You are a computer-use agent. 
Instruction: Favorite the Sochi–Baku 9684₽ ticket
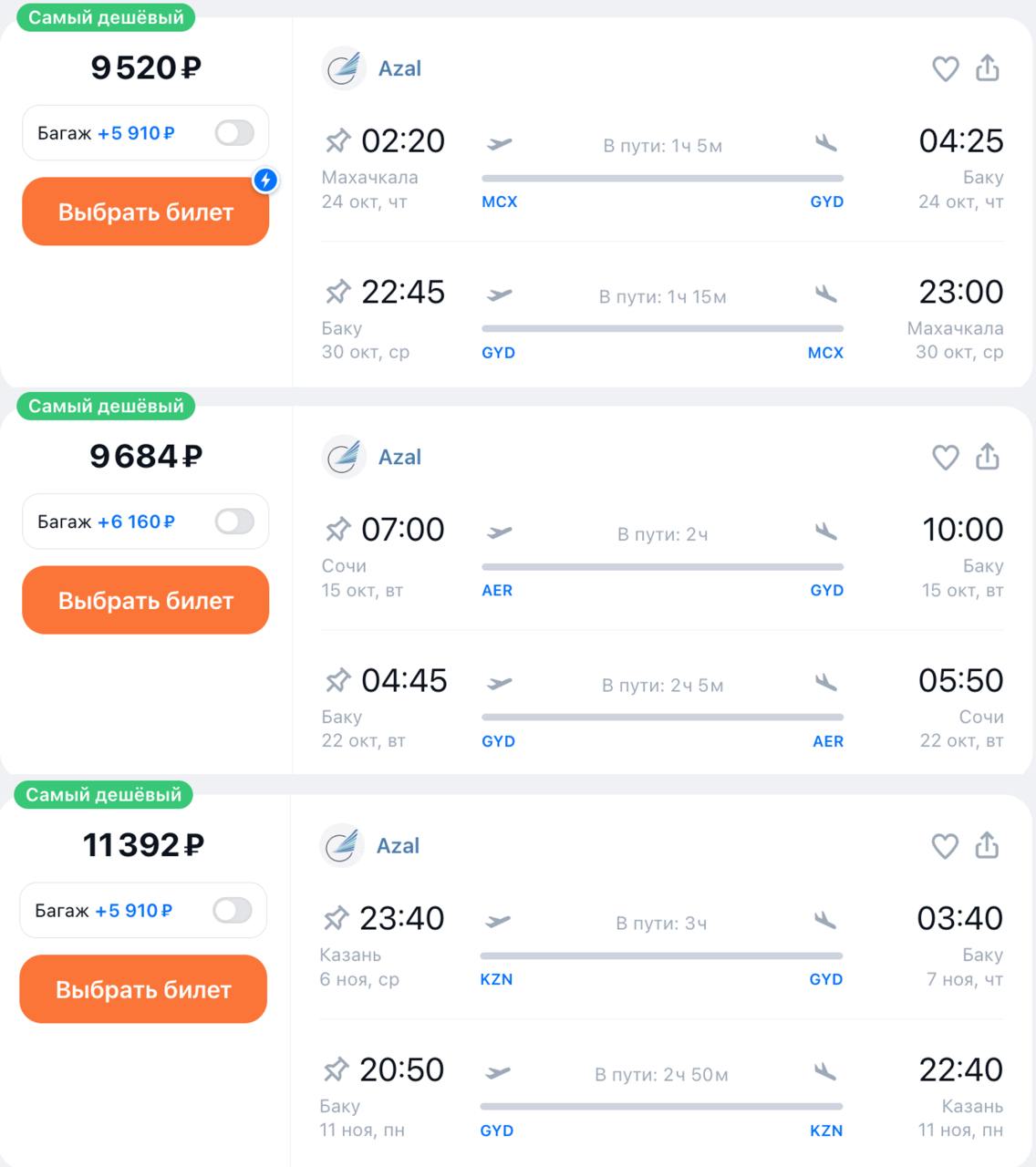(x=945, y=458)
